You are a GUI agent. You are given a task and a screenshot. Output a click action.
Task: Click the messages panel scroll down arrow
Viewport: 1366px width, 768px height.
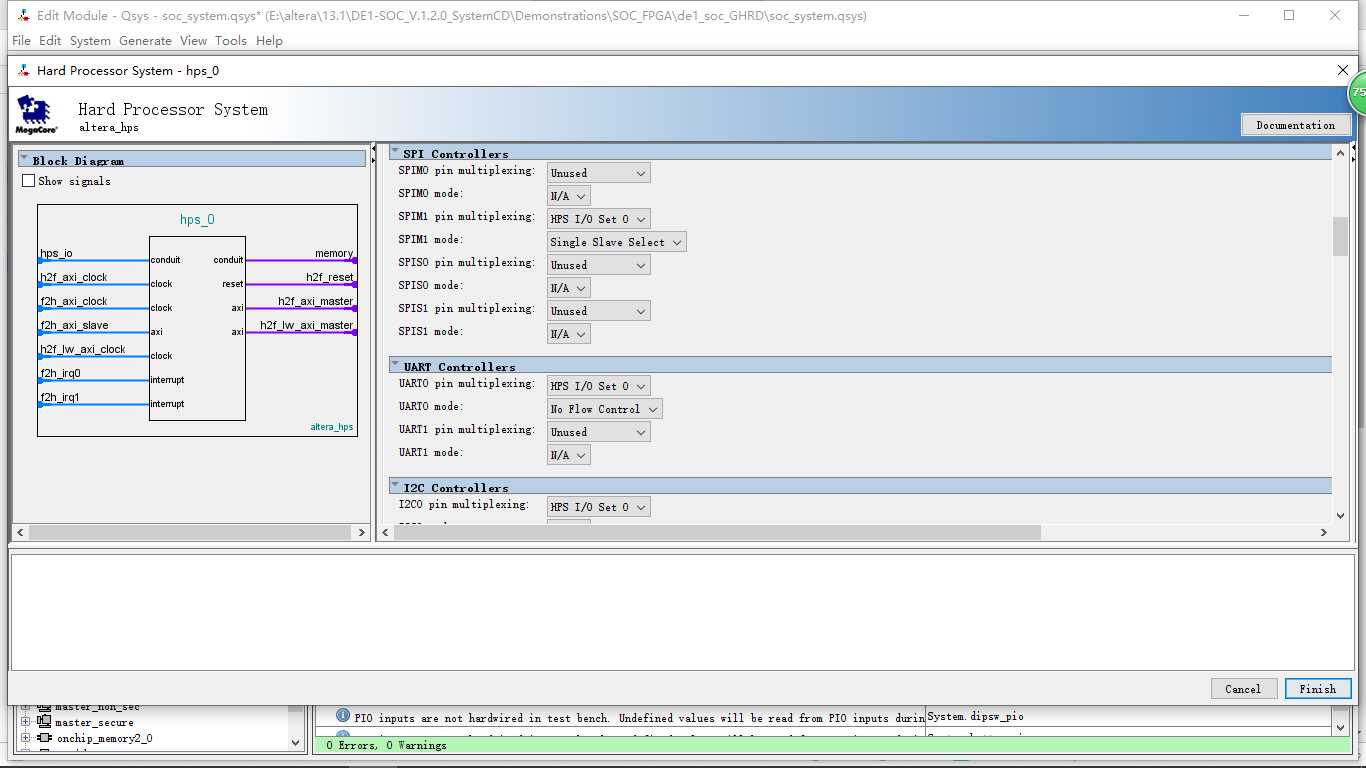1341,727
